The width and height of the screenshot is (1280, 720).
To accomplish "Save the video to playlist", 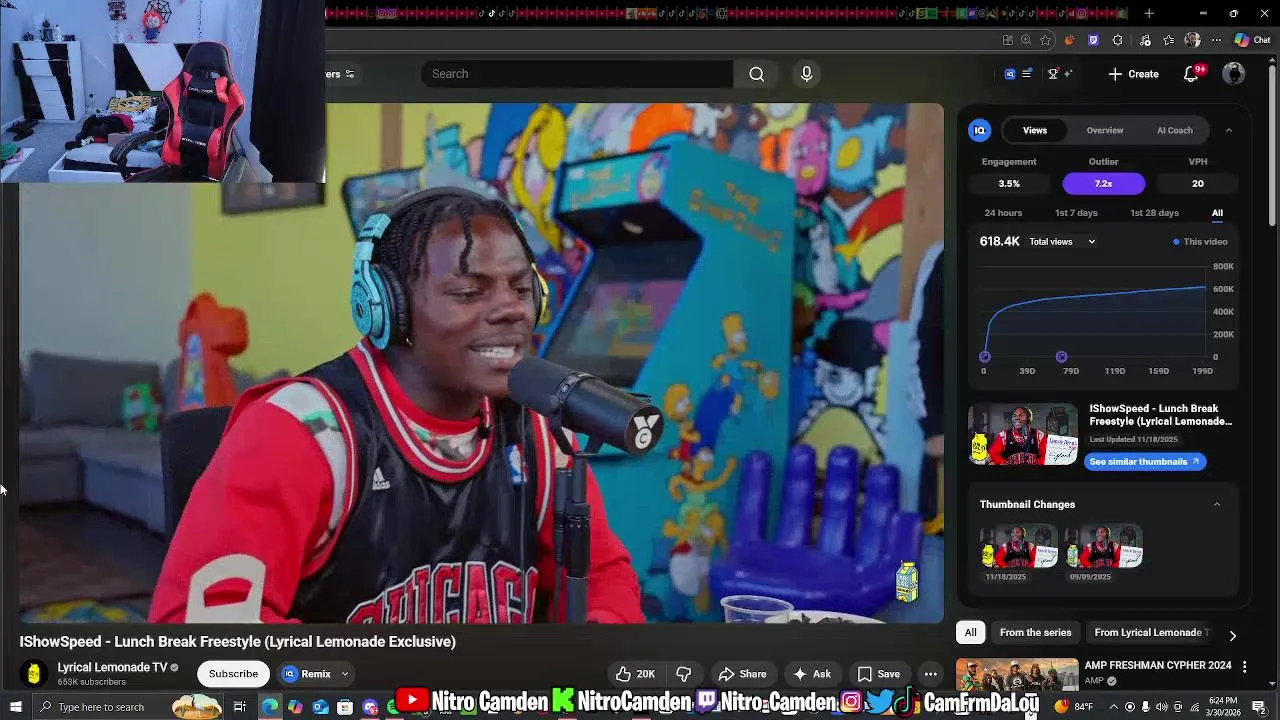I will [x=879, y=674].
